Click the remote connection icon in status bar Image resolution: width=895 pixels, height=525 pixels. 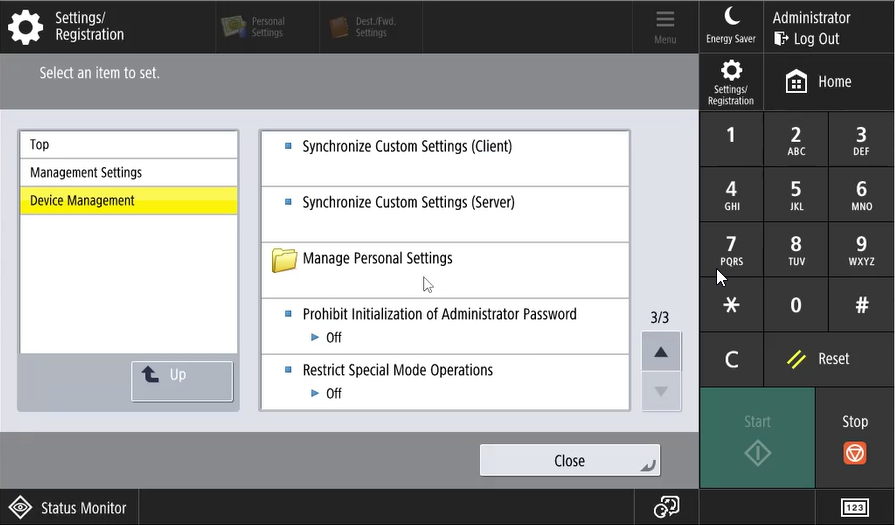666,508
